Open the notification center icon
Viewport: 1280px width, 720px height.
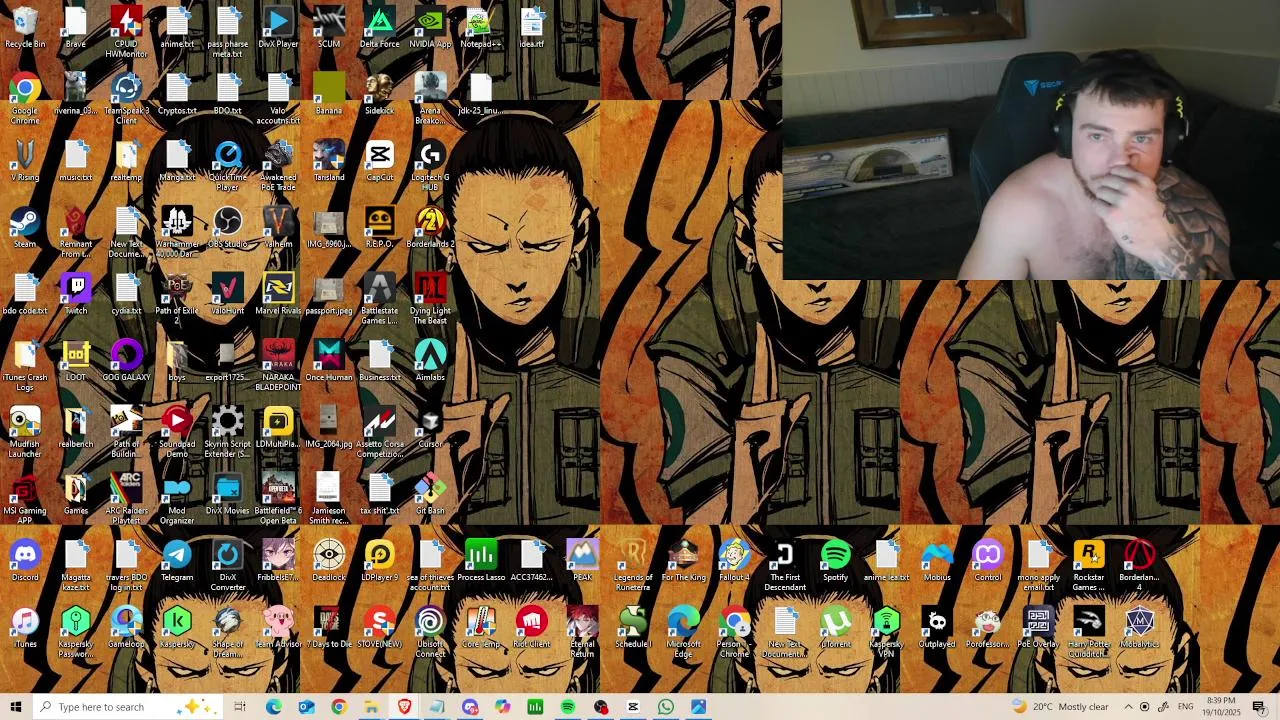coord(1259,707)
